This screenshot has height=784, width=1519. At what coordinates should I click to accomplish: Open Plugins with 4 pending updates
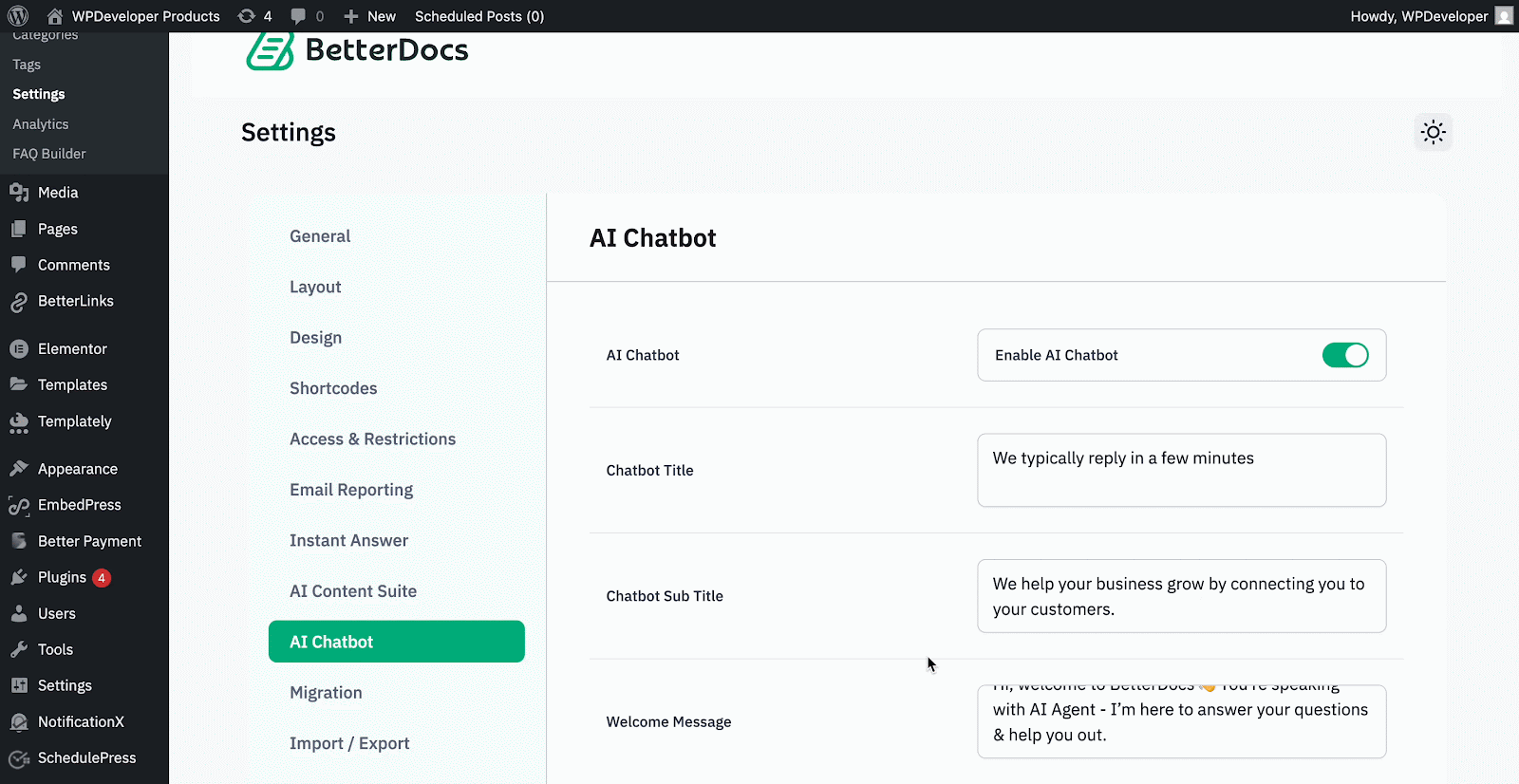[63, 577]
